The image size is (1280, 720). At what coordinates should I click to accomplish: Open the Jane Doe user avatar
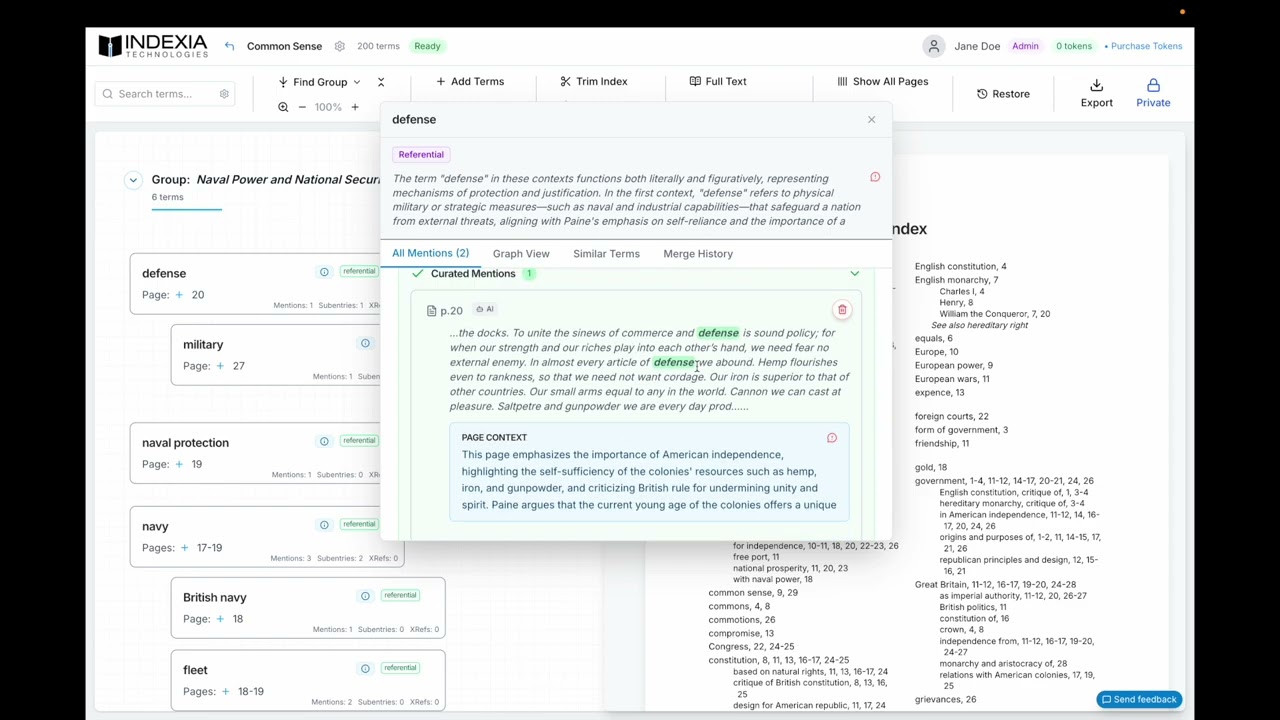pos(933,46)
